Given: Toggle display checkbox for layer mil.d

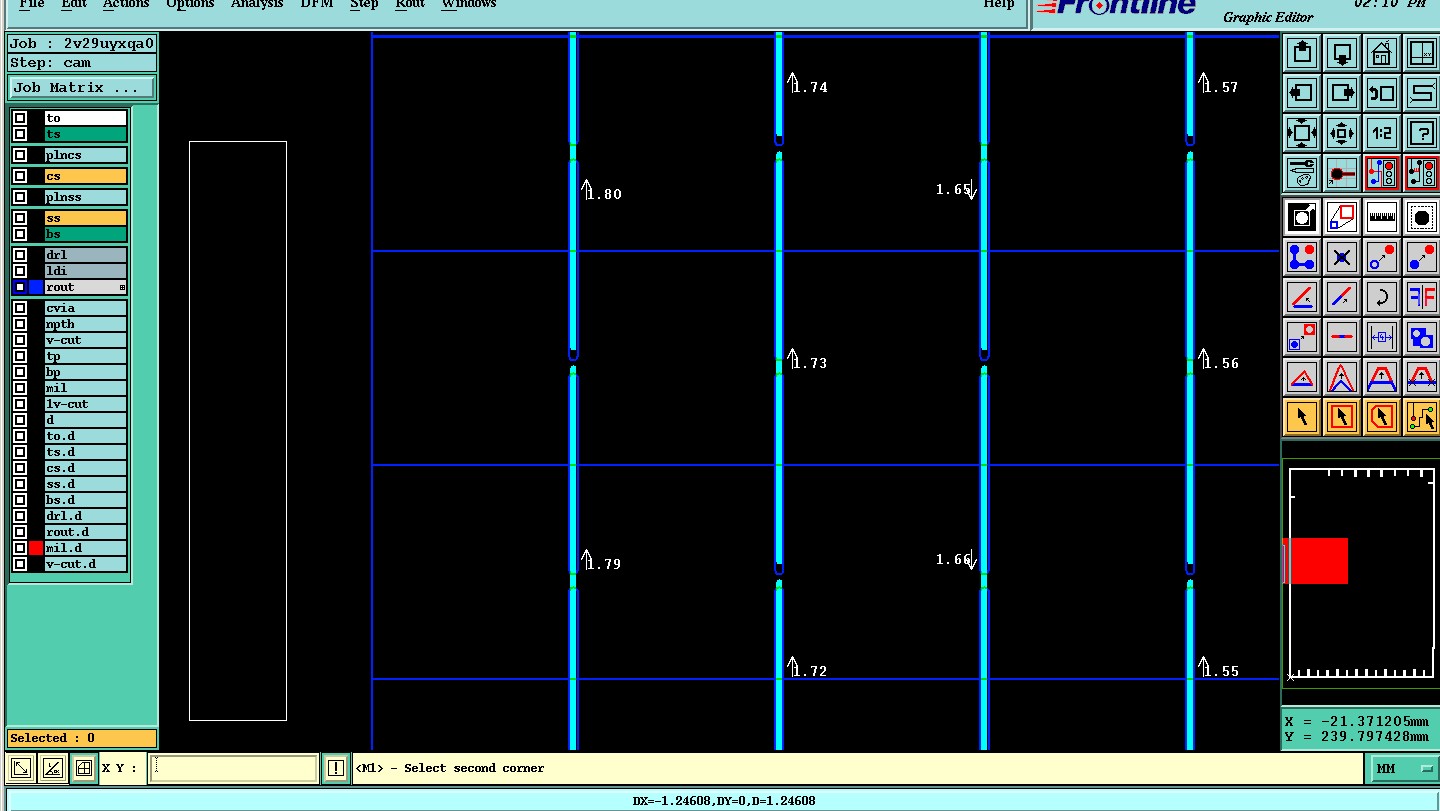Looking at the screenshot, I should pos(20,548).
